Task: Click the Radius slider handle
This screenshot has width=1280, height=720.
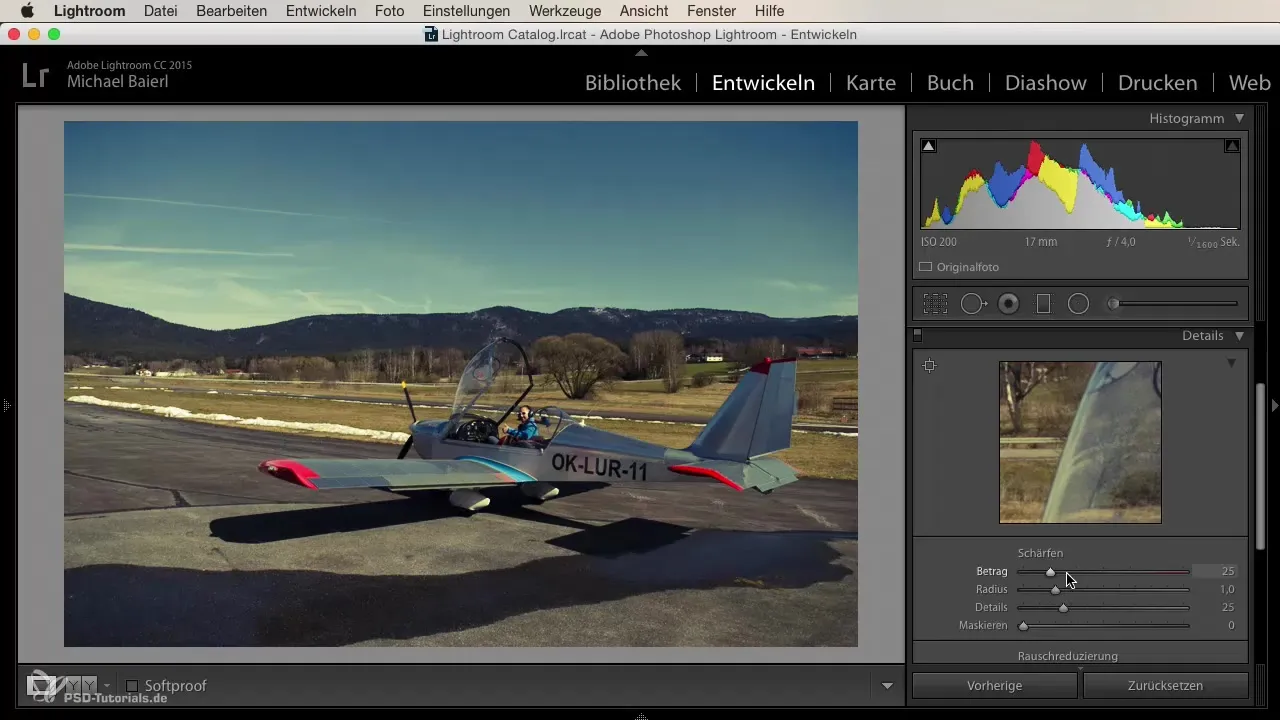Action: [x=1055, y=590]
